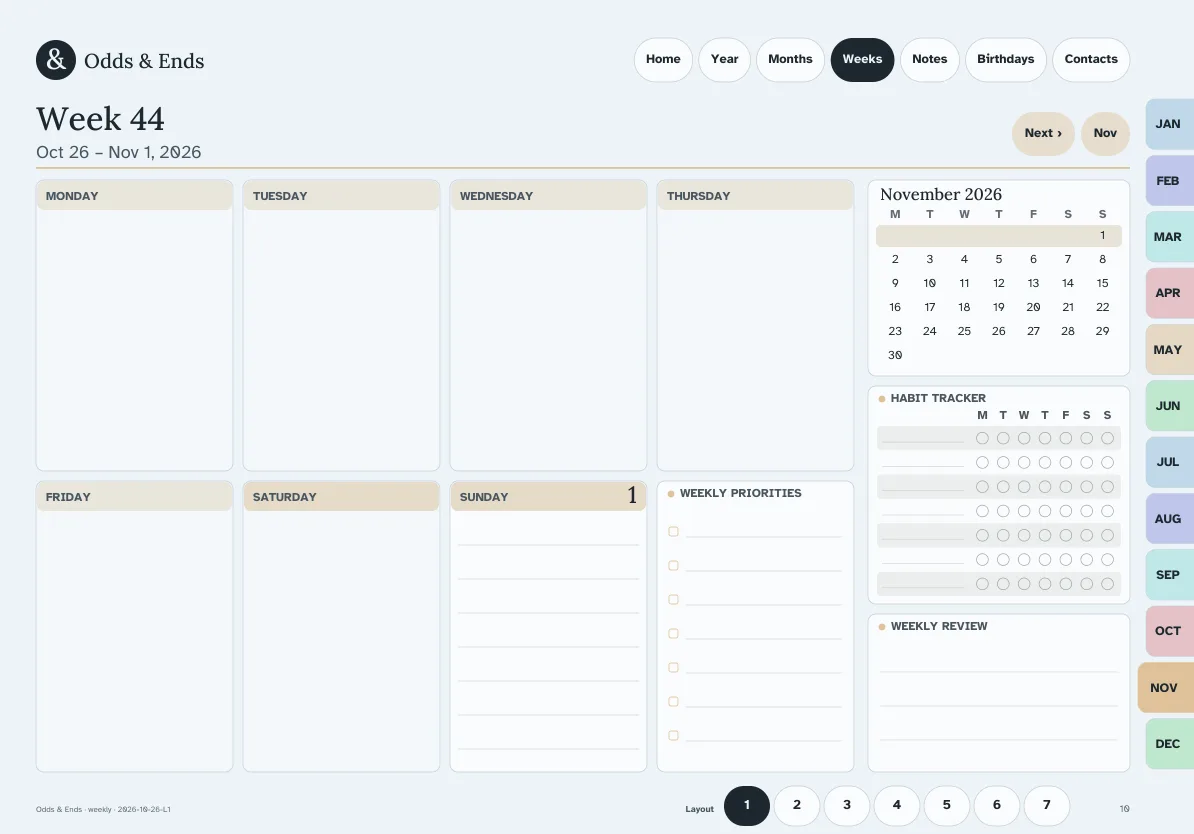Click the Nov month button
The image size is (1194, 834).
tap(1105, 133)
